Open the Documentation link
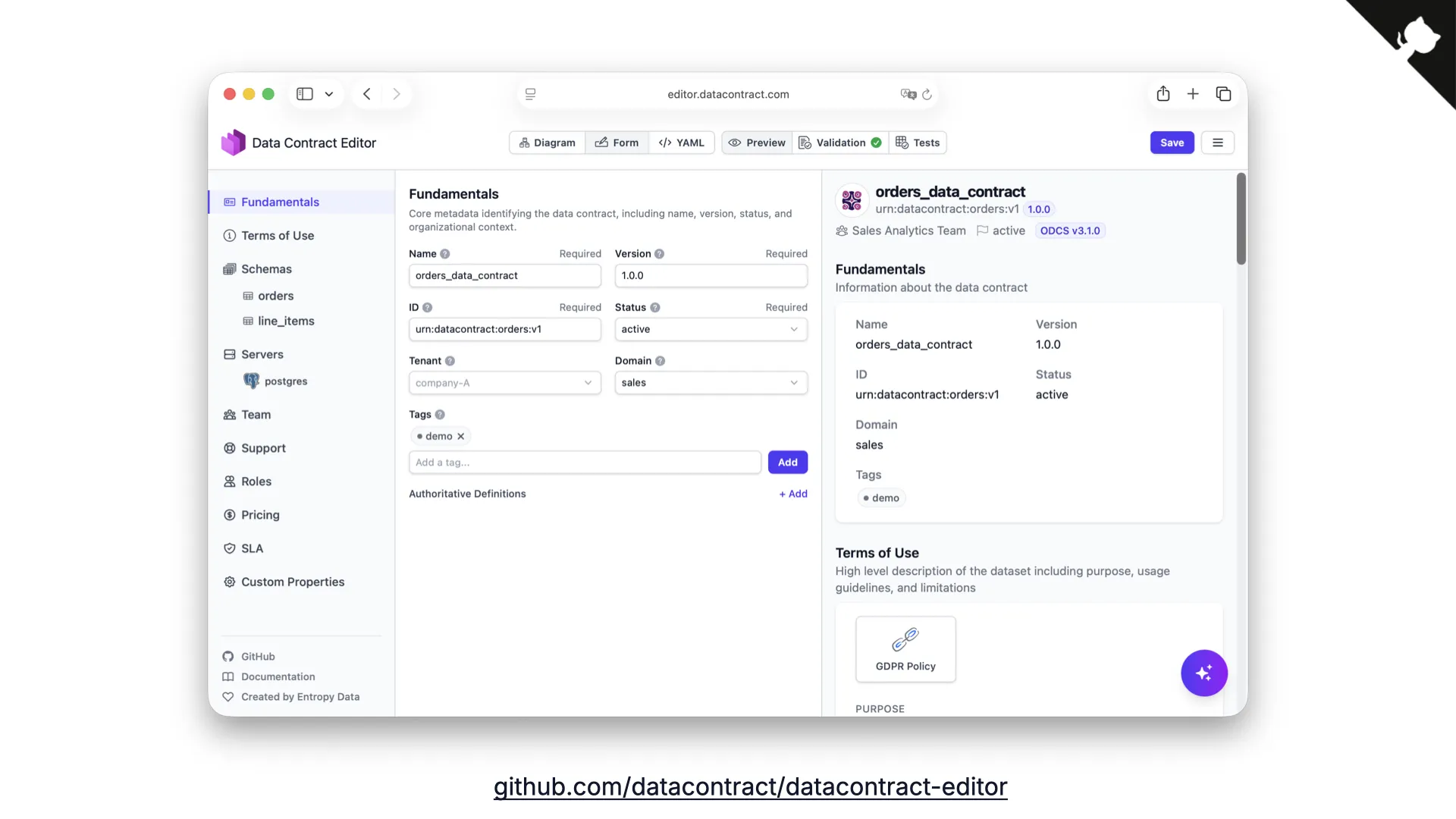The image size is (1456, 819). (278, 676)
